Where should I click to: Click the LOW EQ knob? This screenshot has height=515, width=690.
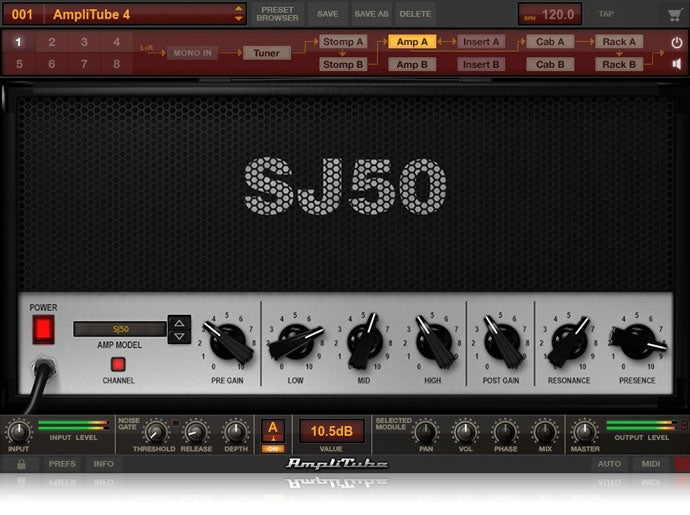(296, 342)
